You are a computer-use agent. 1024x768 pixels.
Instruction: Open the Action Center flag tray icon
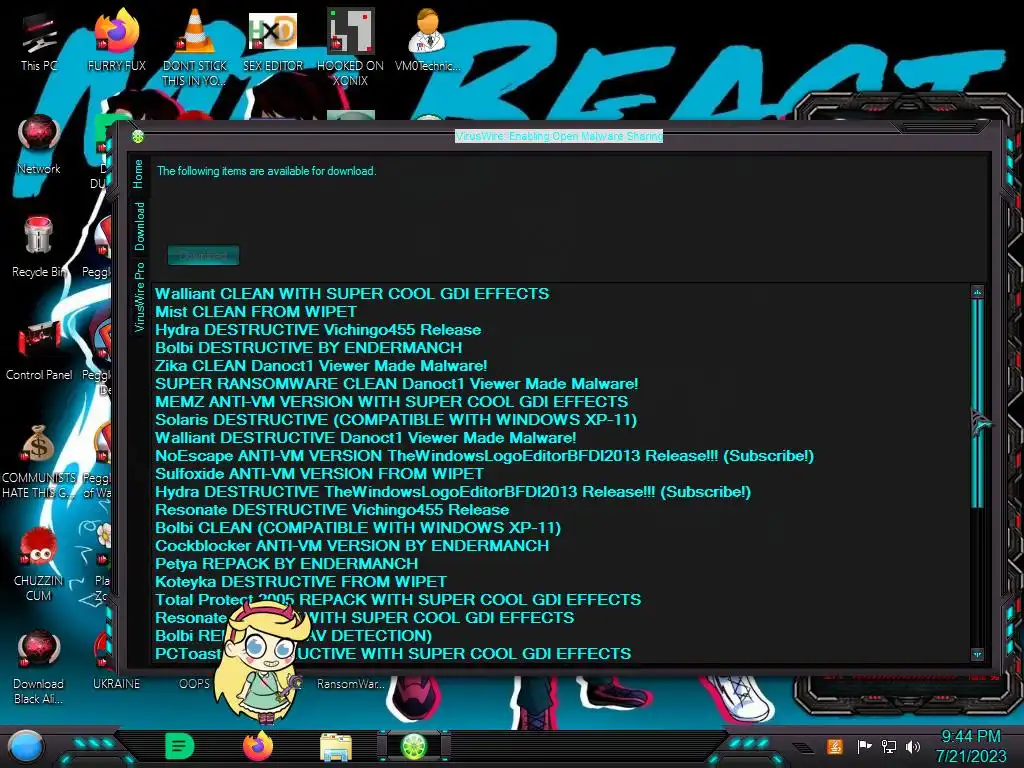(864, 746)
